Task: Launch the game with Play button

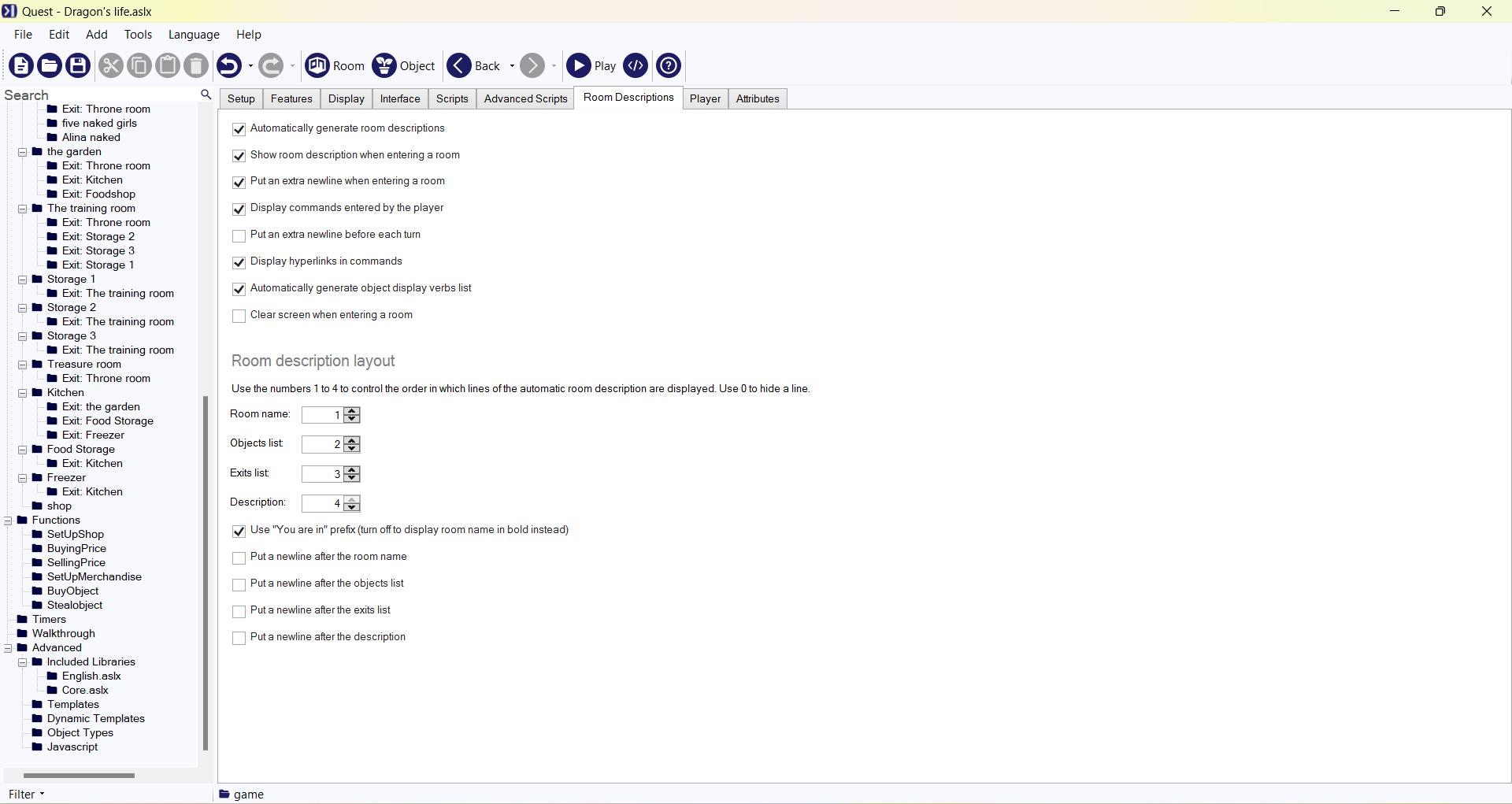Action: tap(591, 65)
